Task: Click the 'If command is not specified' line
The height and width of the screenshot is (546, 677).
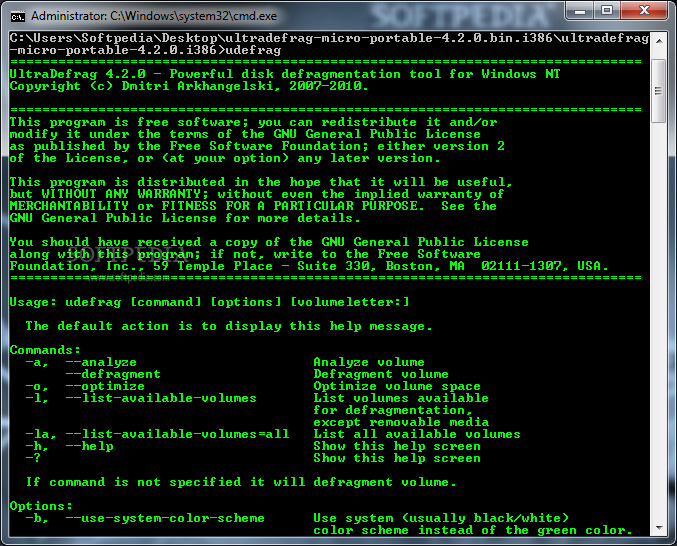Action: click(x=241, y=482)
